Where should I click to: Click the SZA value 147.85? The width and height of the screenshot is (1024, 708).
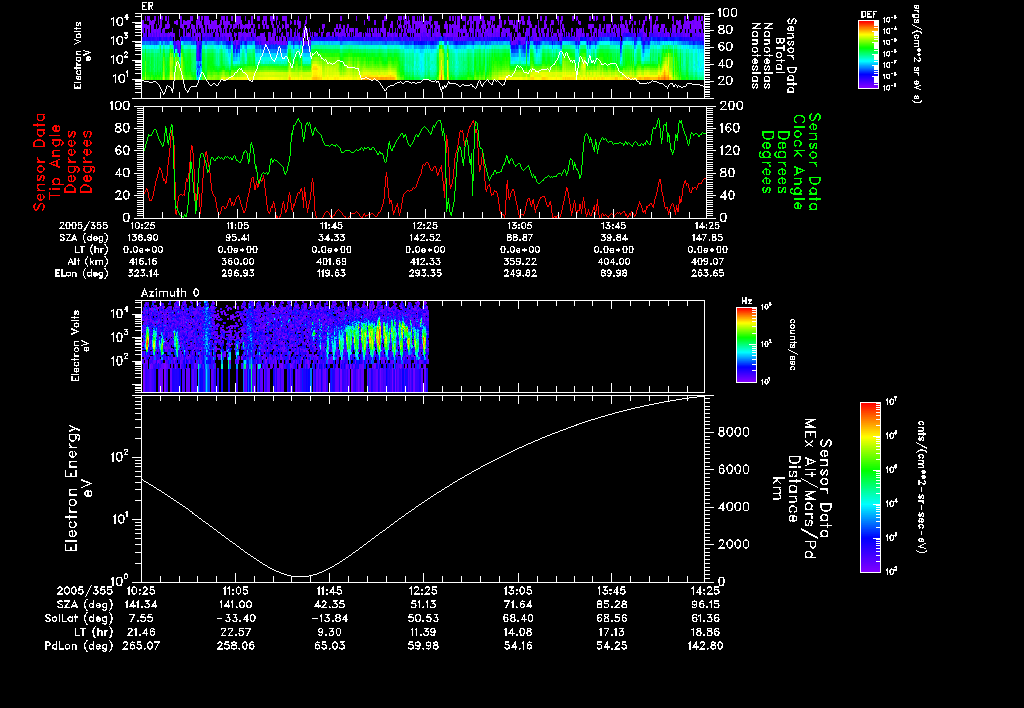(x=707, y=238)
